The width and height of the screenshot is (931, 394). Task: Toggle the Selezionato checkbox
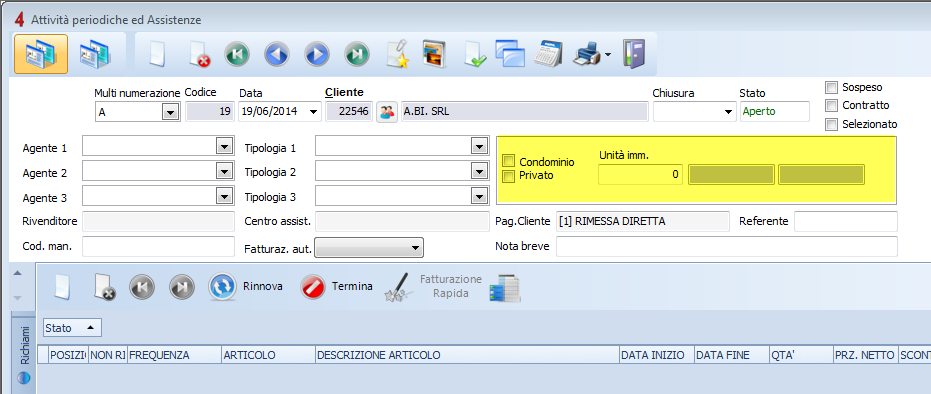pos(831,125)
